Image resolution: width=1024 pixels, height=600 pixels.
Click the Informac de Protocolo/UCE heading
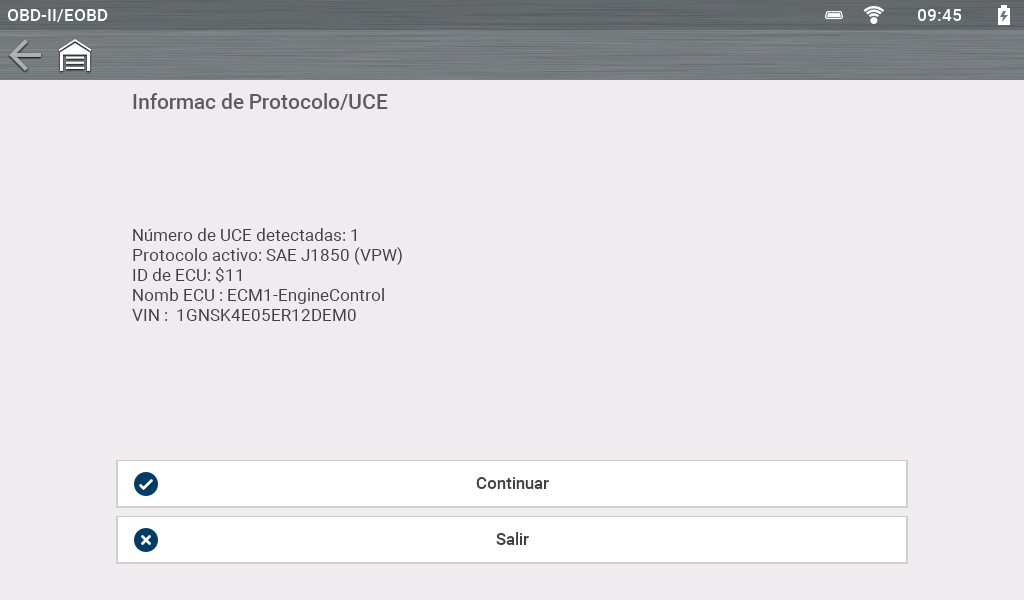click(260, 102)
